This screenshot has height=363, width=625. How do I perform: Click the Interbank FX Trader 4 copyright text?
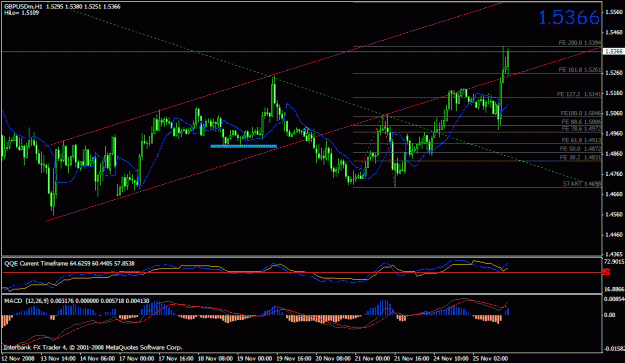tap(93, 347)
